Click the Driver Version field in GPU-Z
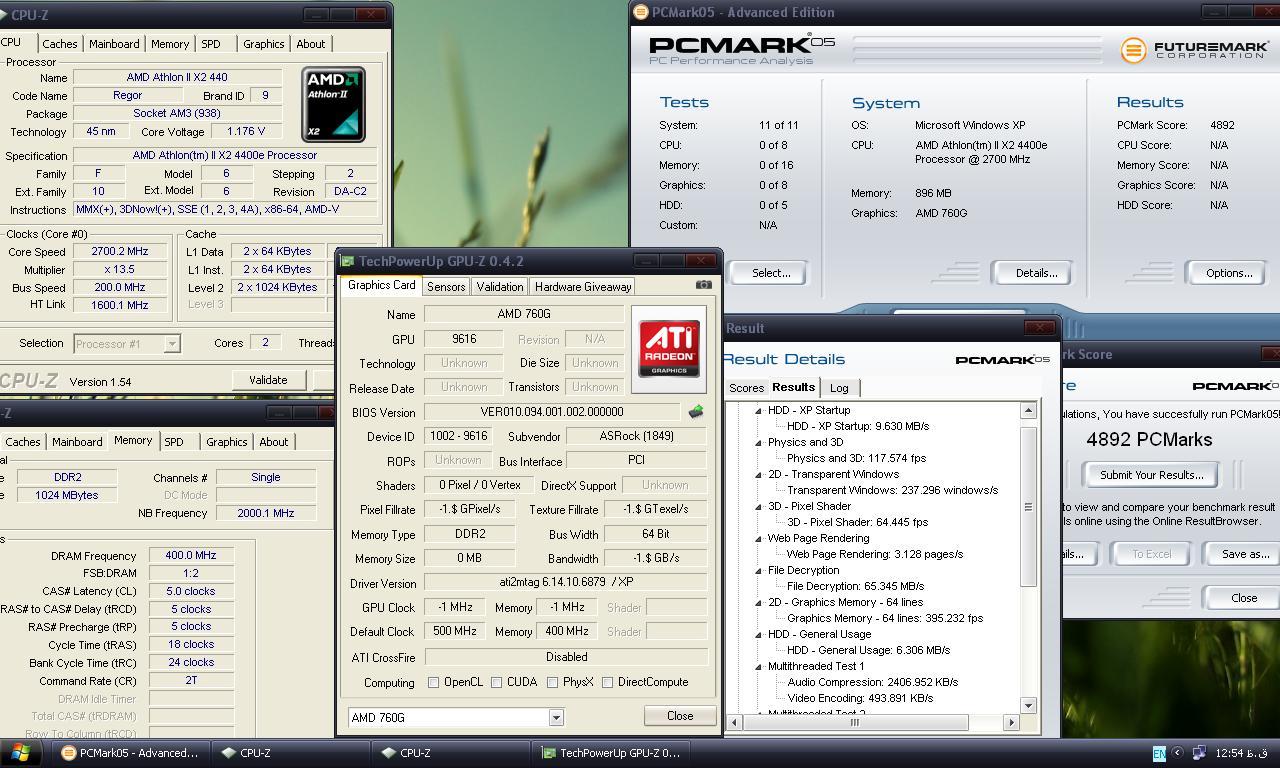1280x768 pixels. click(x=566, y=583)
